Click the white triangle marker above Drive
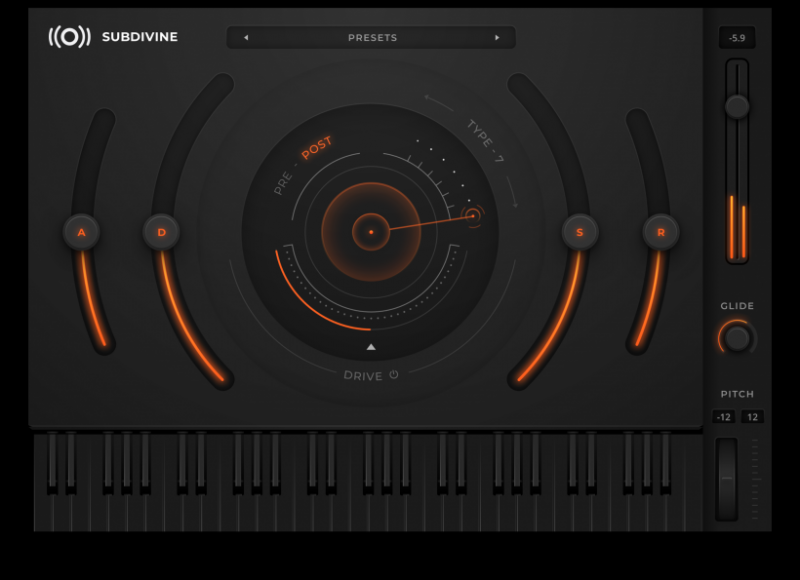This screenshot has height=580, width=800. click(371, 347)
